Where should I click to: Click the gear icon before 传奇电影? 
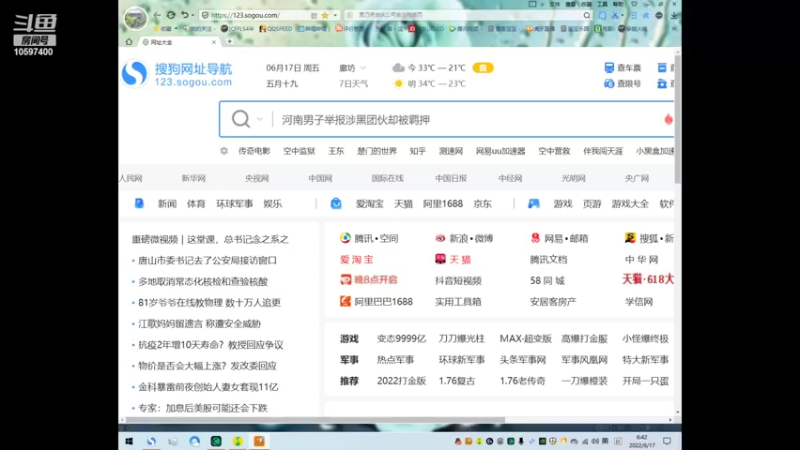coord(224,151)
